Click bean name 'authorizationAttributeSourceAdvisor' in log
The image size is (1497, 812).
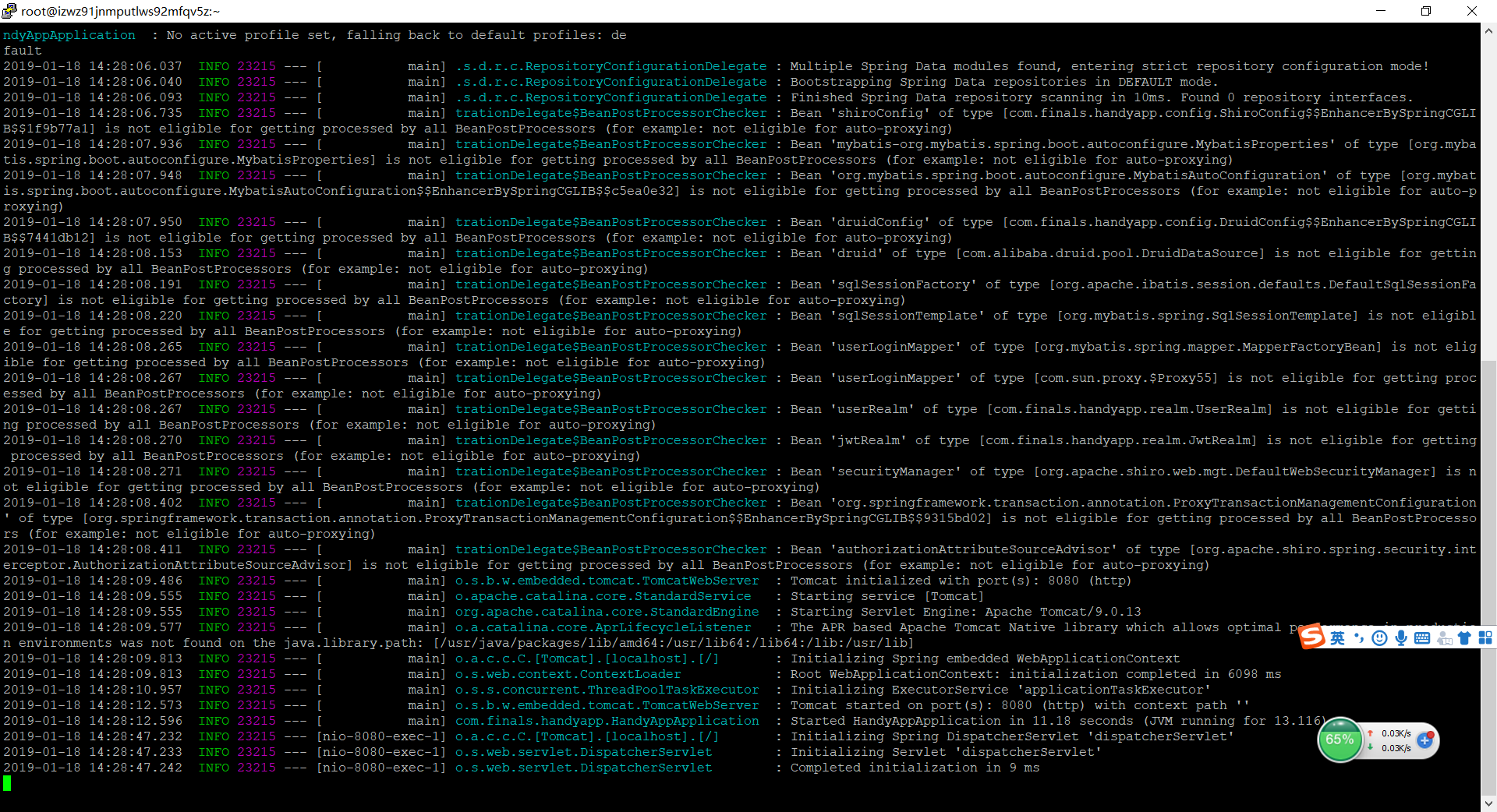click(974, 549)
